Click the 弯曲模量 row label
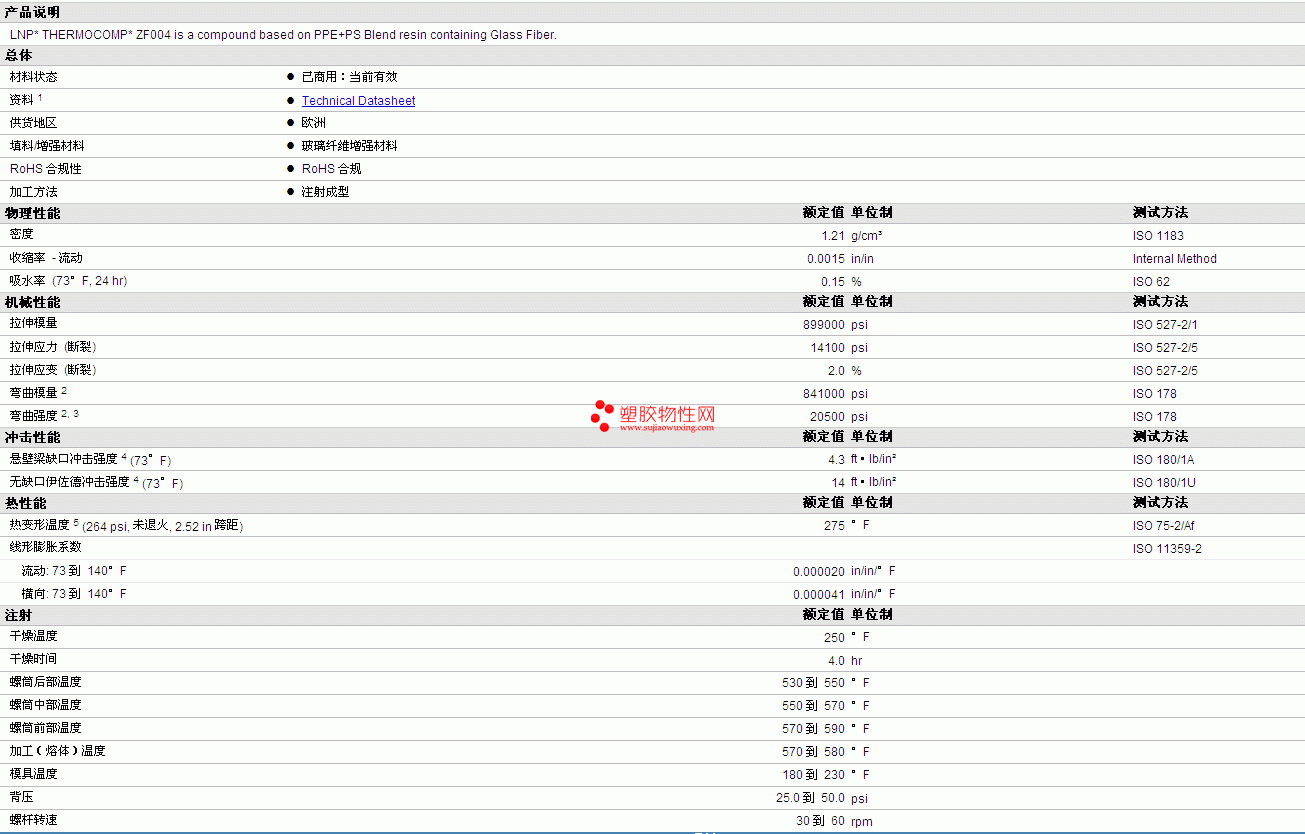The width and height of the screenshot is (1305, 834). click(34, 393)
